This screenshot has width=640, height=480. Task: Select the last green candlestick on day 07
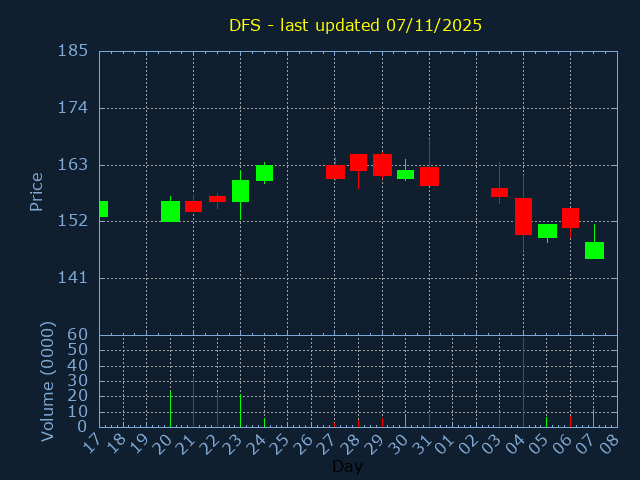click(594, 250)
